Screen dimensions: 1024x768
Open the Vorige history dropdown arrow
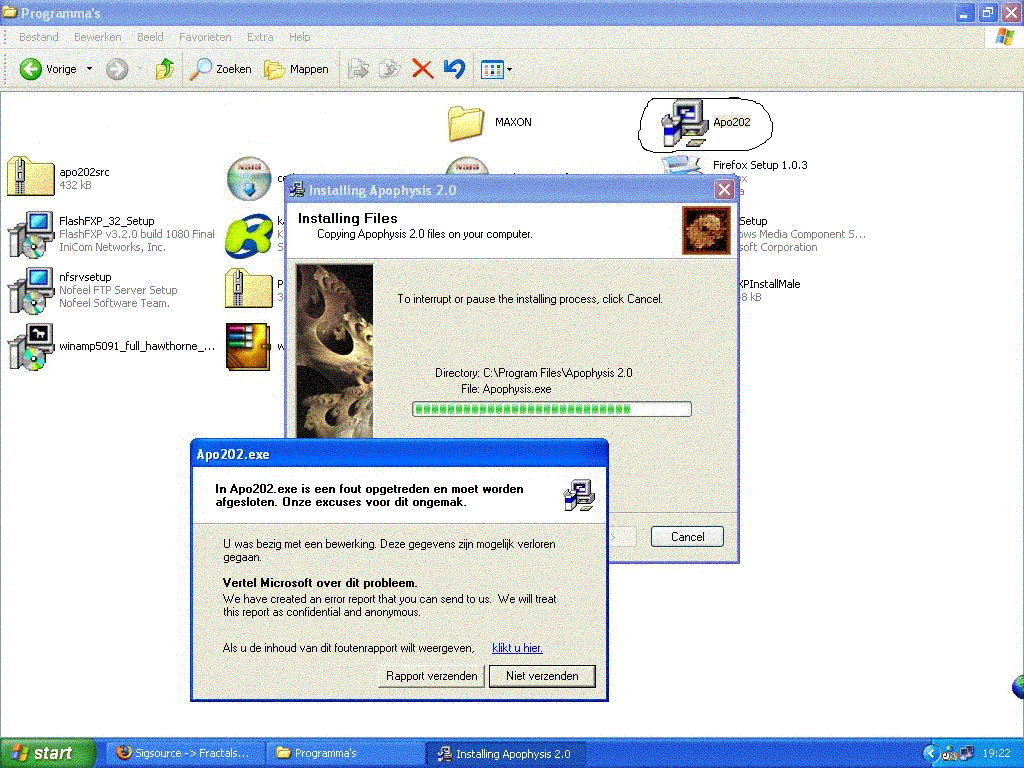pyautogui.click(x=89, y=69)
